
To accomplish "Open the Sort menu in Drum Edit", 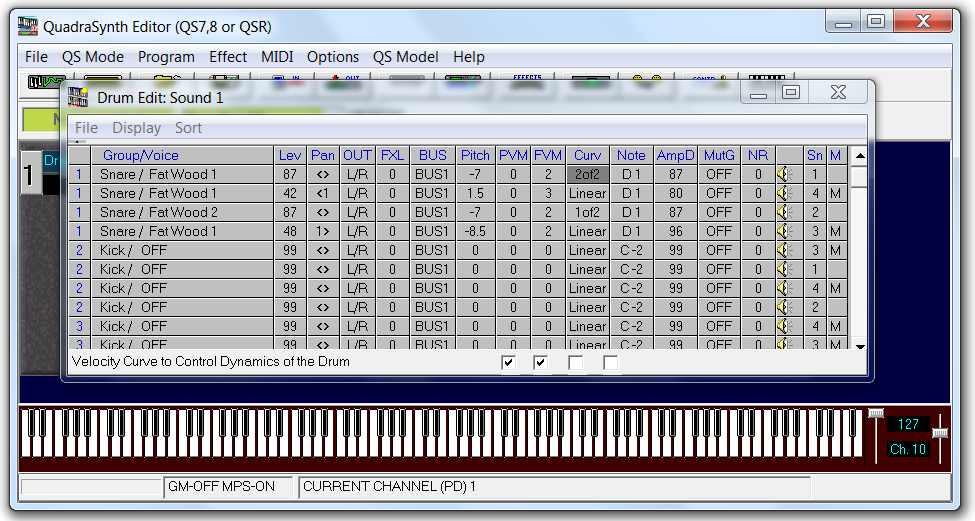I will 188,128.
